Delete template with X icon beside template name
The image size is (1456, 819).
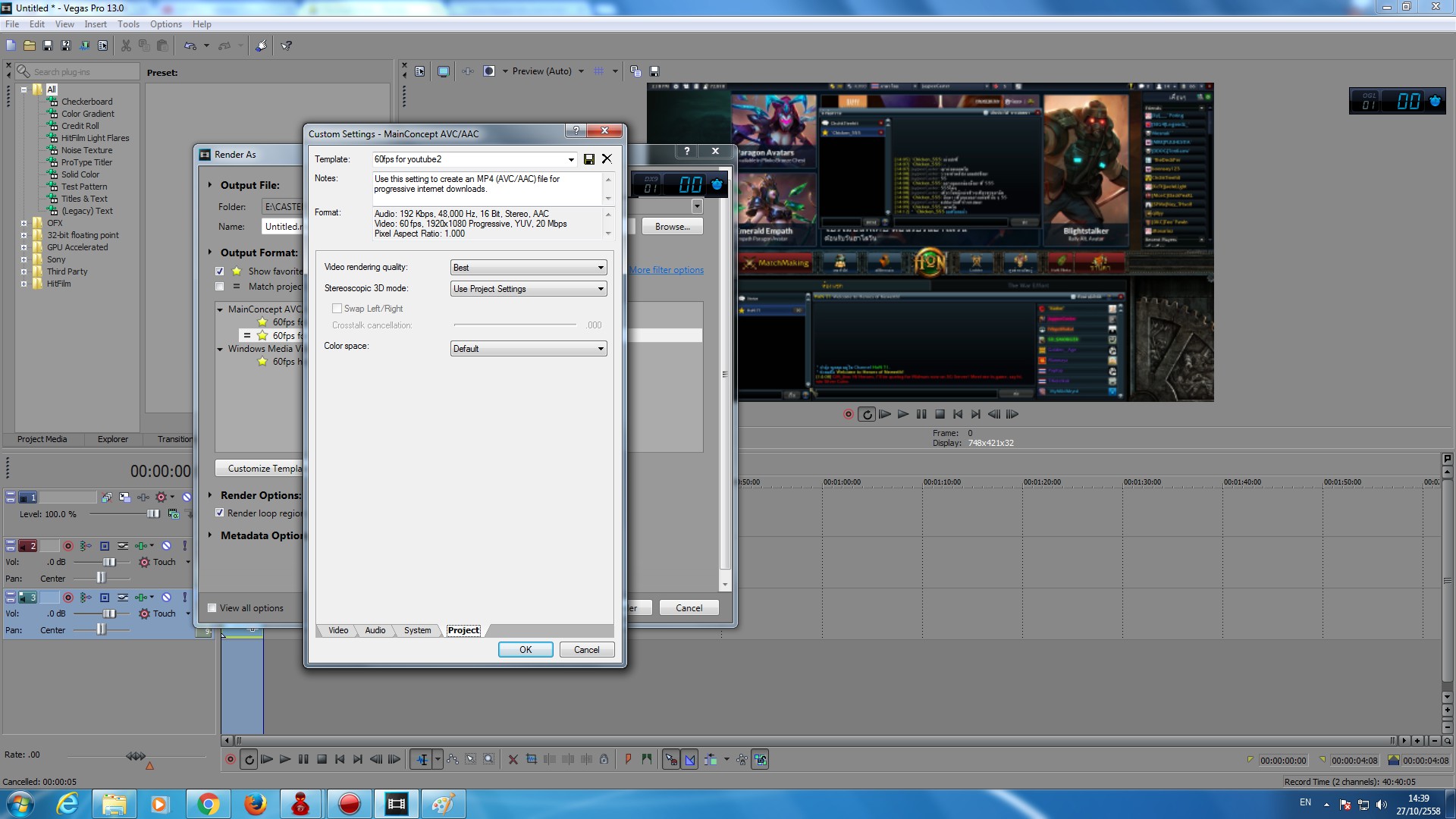pyautogui.click(x=607, y=158)
